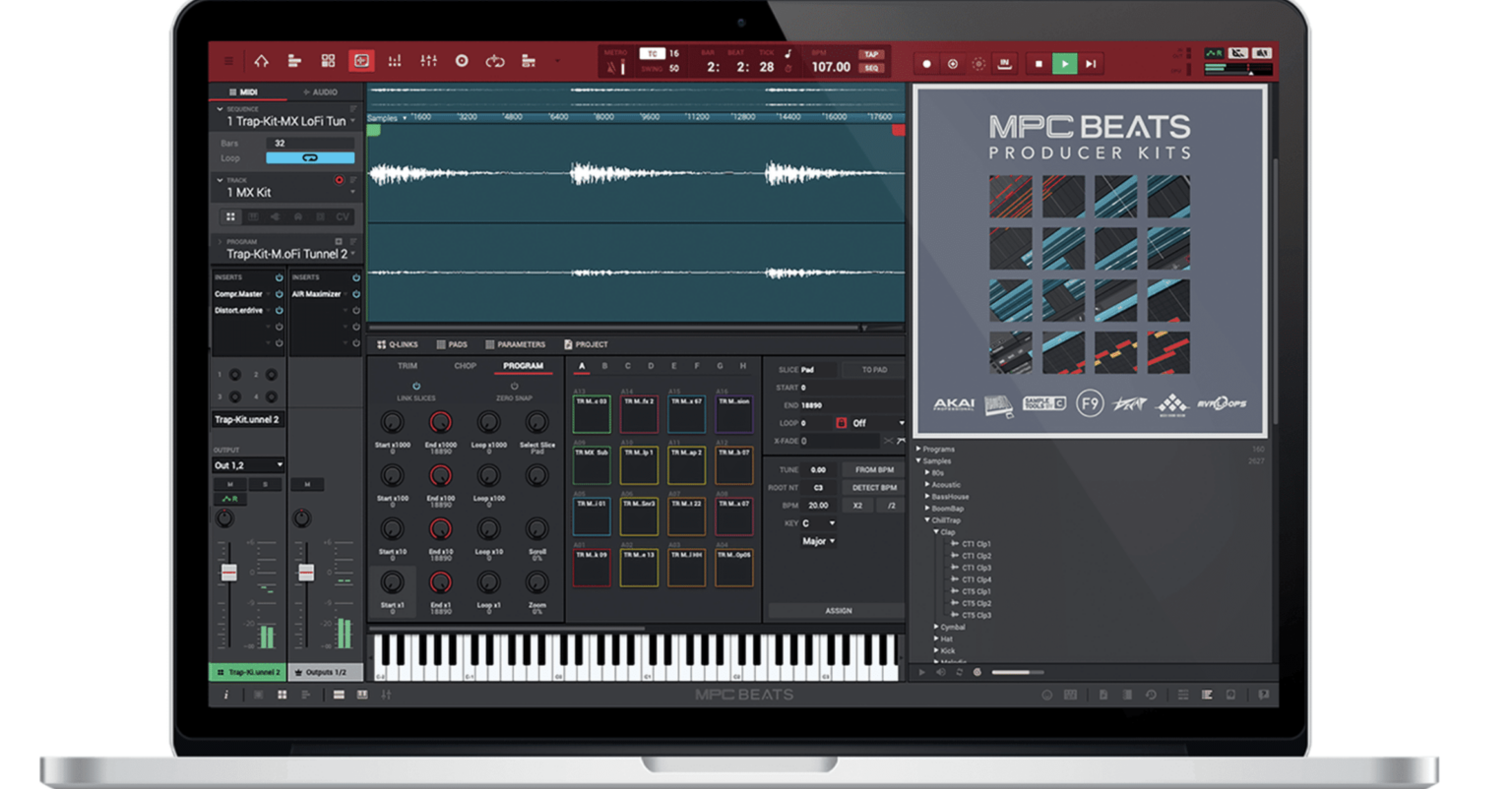Open Main mode with the home icon
This screenshot has height=789, width=1512.
tap(262, 61)
